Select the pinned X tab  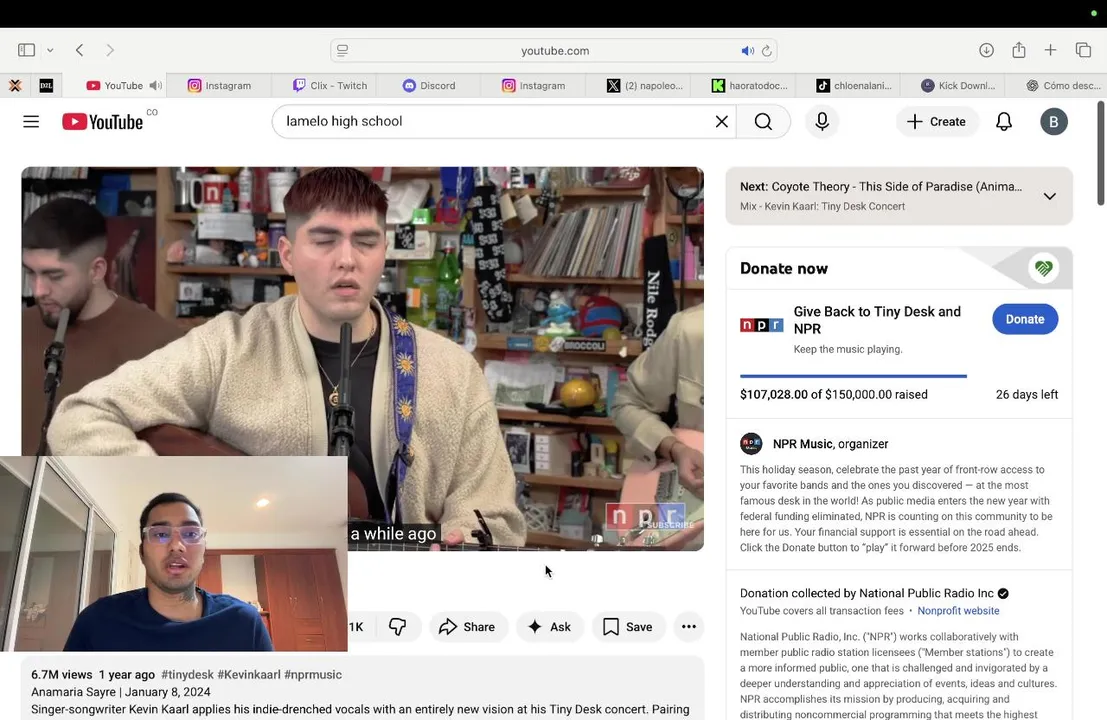[15, 85]
